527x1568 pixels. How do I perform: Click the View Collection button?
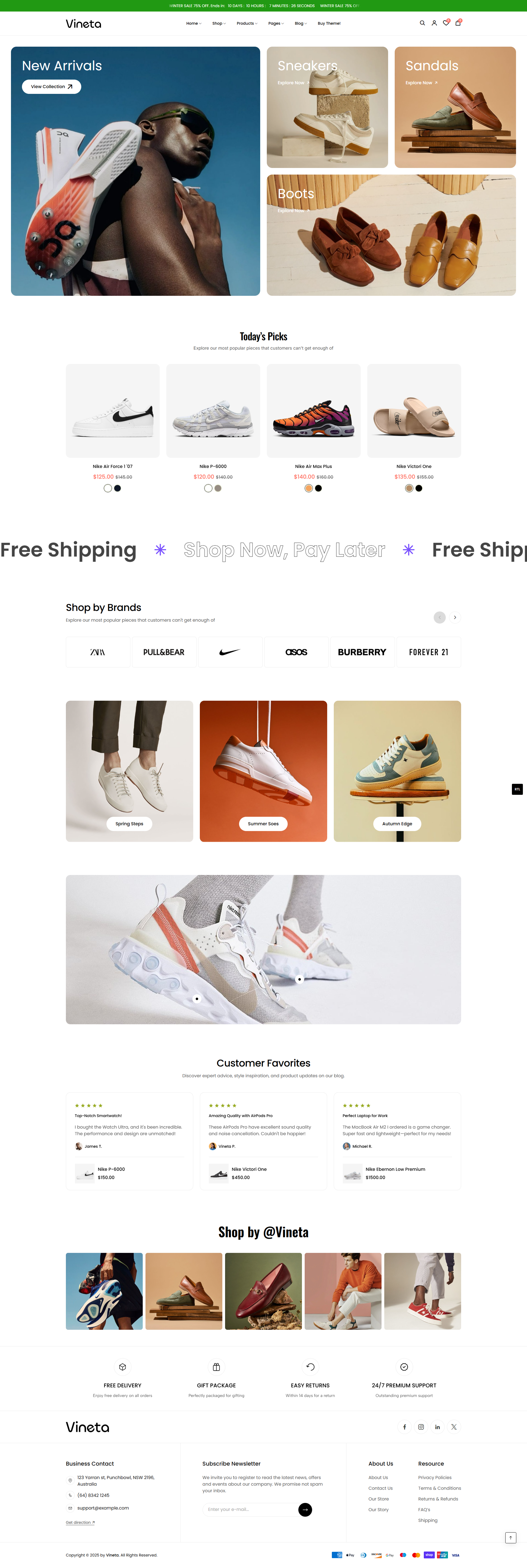pos(52,86)
